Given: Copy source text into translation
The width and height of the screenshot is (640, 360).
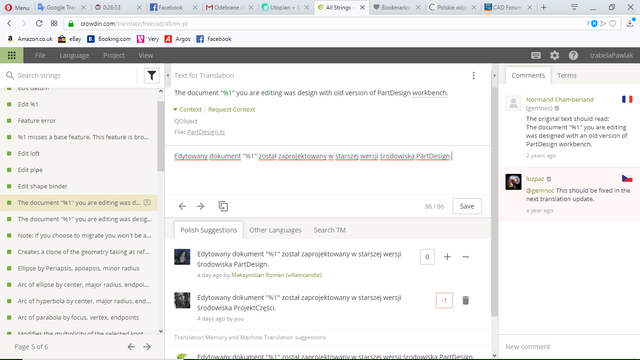Looking at the screenshot, I should pyautogui.click(x=223, y=207).
